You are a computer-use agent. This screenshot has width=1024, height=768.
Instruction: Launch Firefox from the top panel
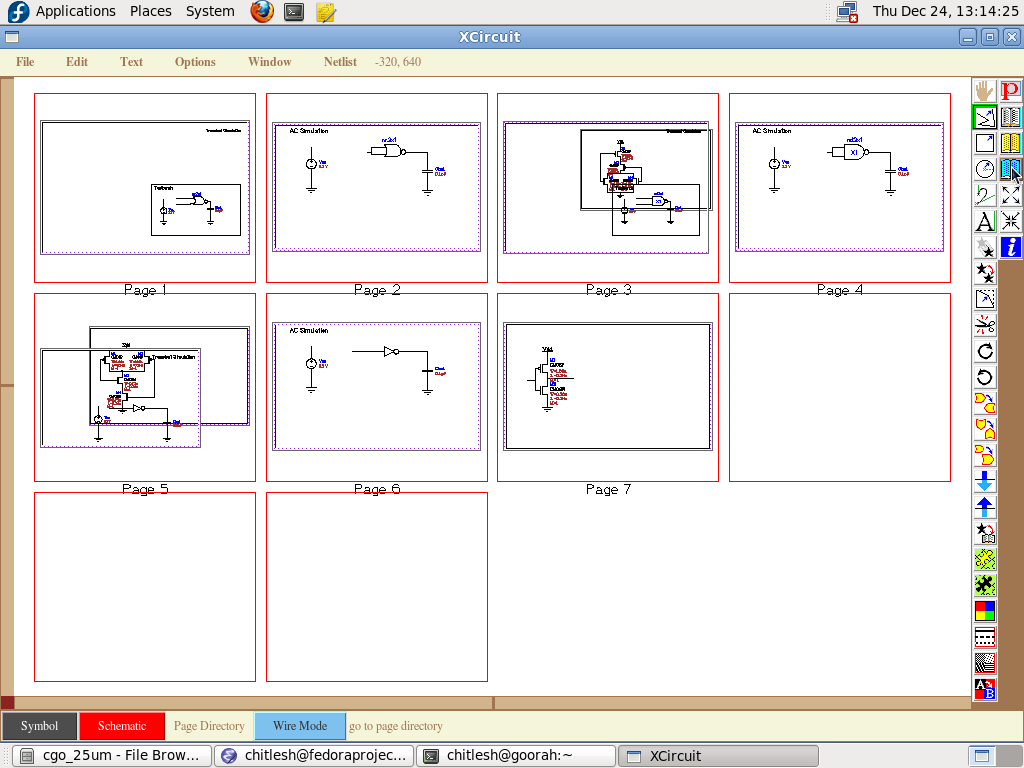pyautogui.click(x=262, y=12)
